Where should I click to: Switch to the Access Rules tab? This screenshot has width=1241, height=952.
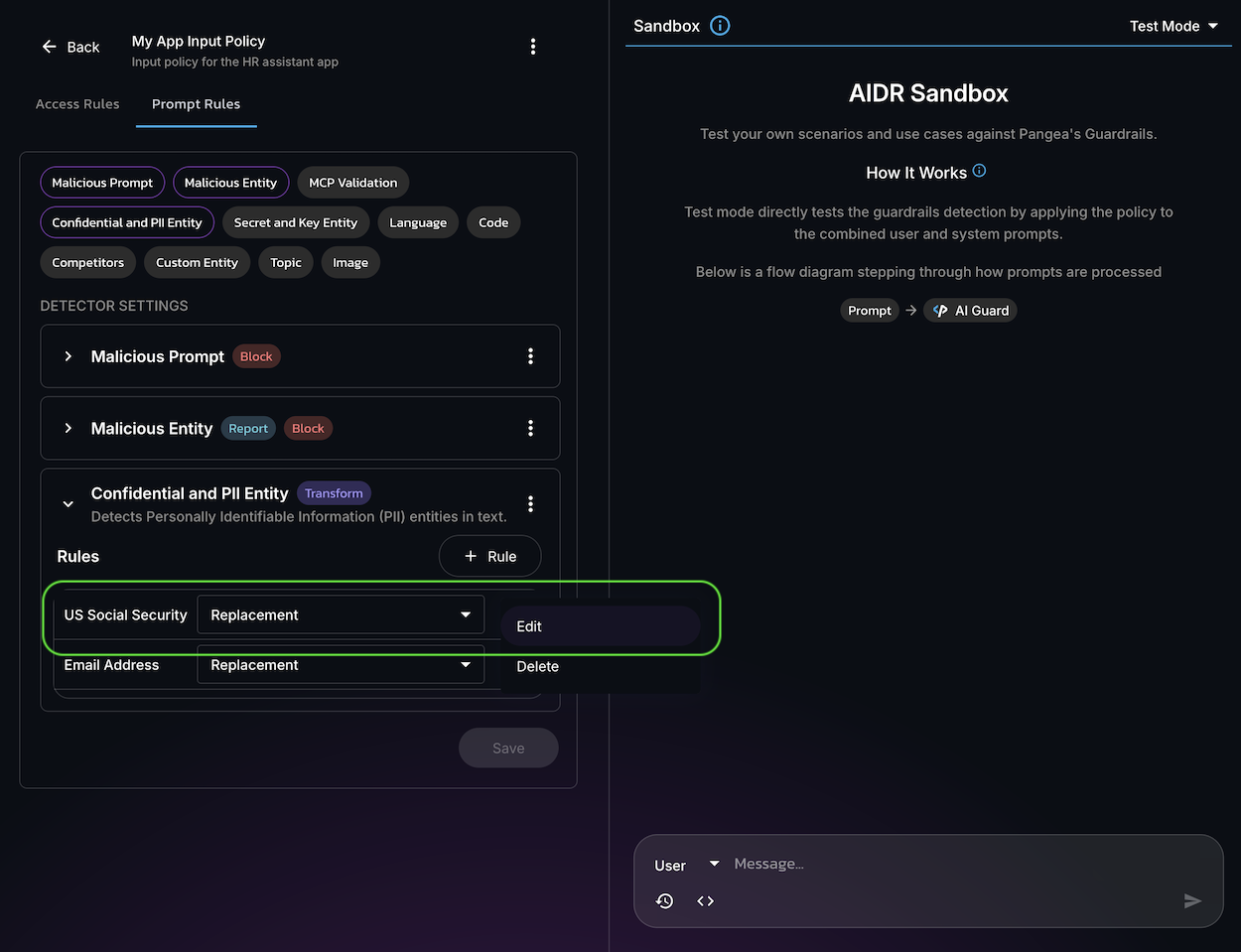77,104
